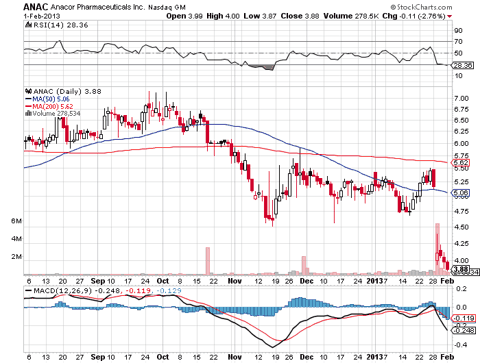Click Oct on the date axis below MACD
Screen dimensions: 480x363
163,357
